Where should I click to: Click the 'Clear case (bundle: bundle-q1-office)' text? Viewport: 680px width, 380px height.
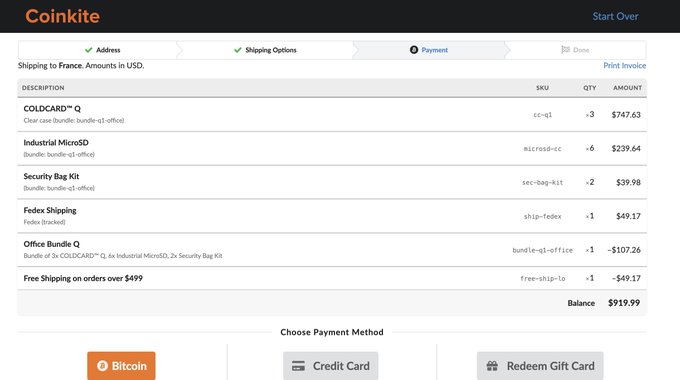pyautogui.click(x=74, y=120)
